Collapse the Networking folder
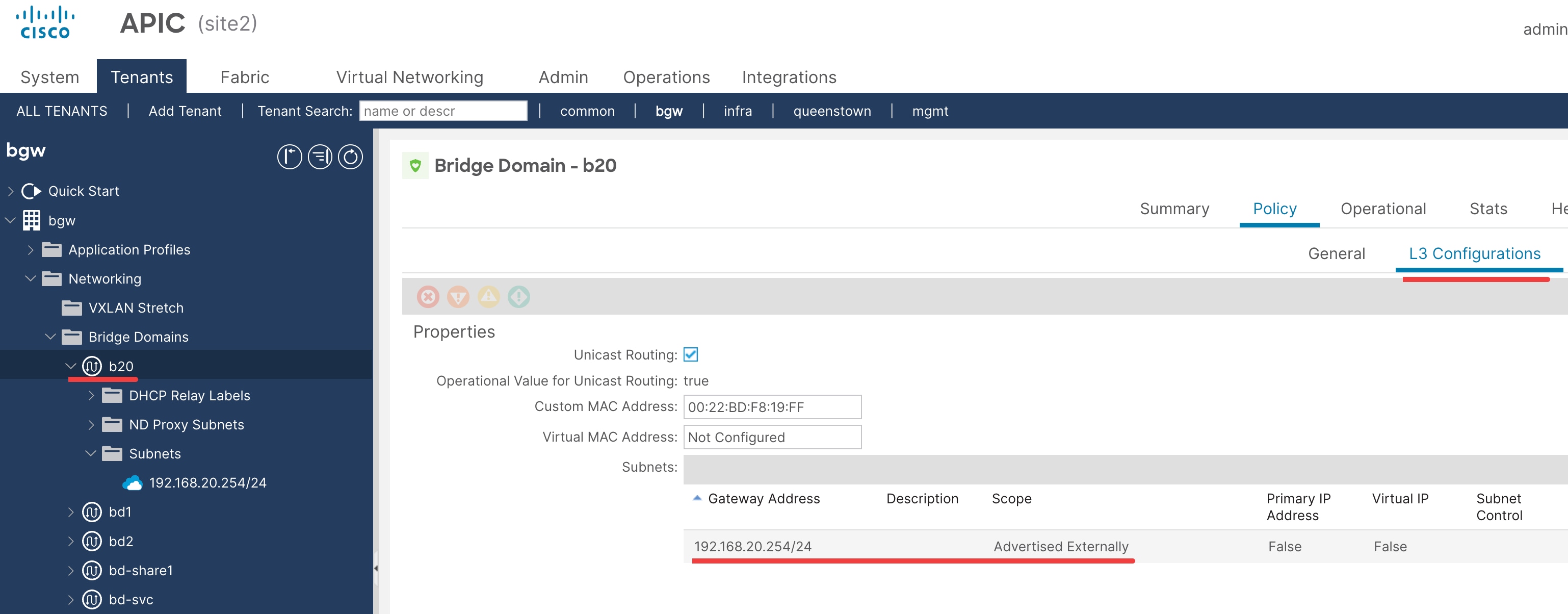Screen dimensions: 1568x614 point(31,279)
